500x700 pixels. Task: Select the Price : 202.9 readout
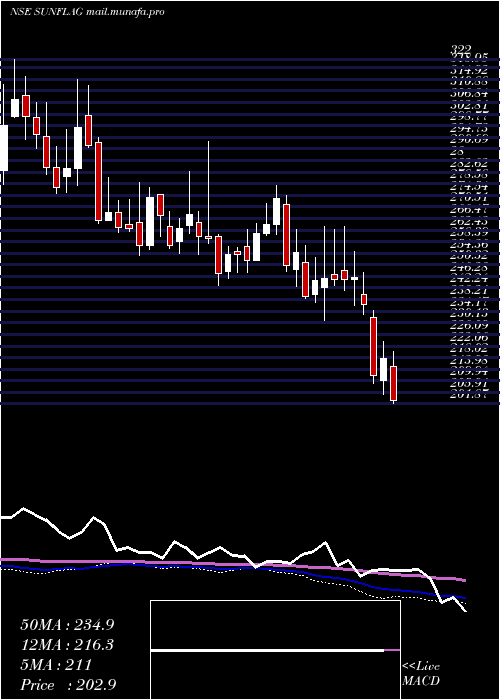[69, 685]
